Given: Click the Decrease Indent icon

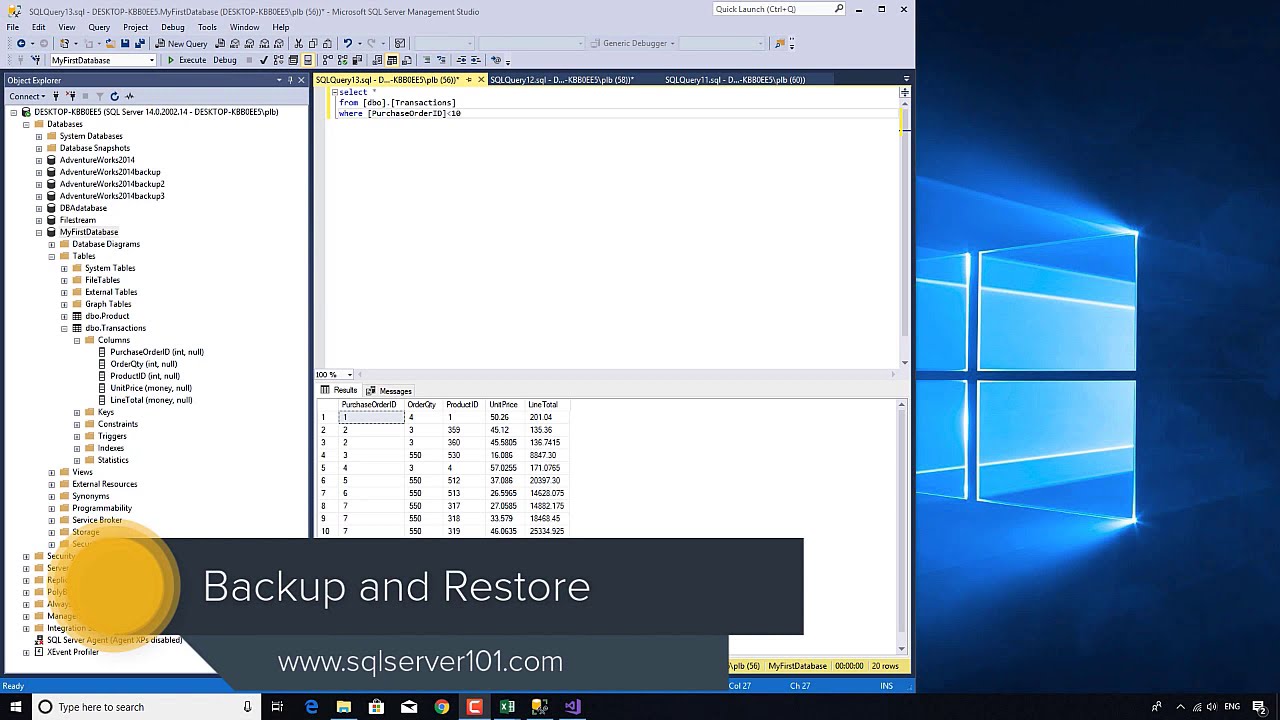Looking at the screenshot, I should (462, 60).
